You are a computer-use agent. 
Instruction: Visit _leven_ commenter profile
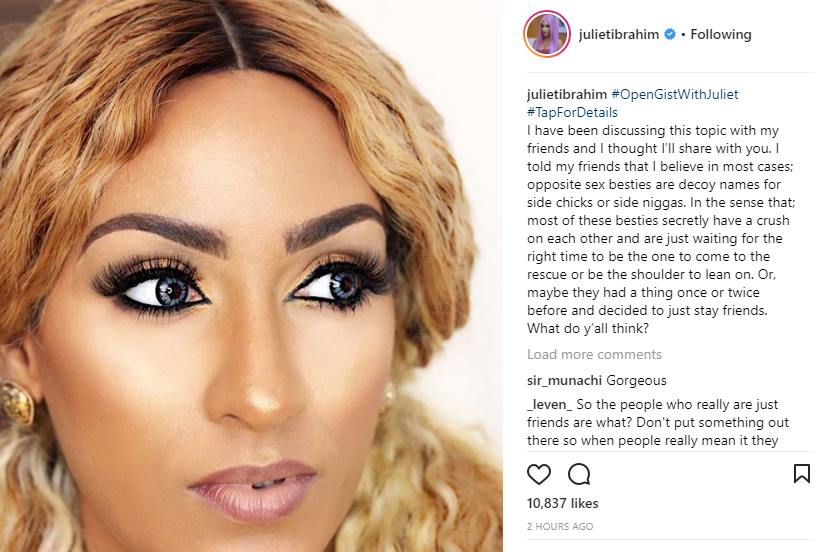(x=550, y=405)
